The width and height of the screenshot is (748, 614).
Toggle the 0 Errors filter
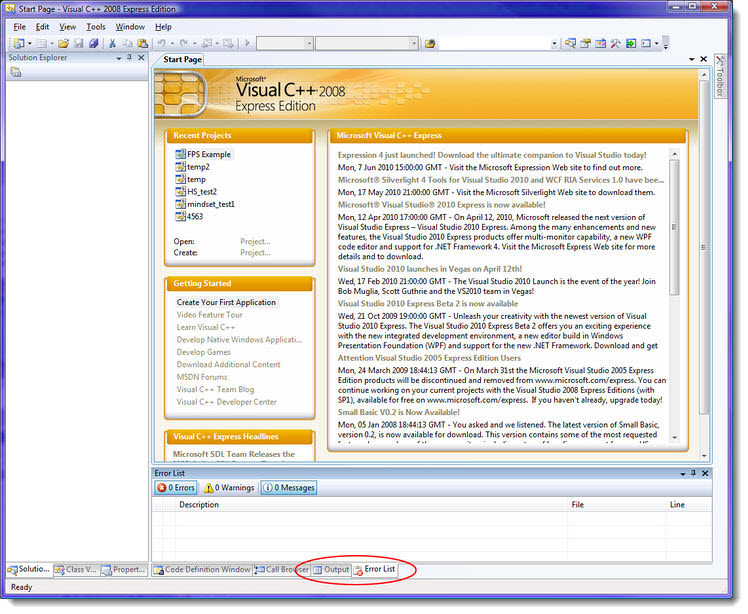[176, 488]
